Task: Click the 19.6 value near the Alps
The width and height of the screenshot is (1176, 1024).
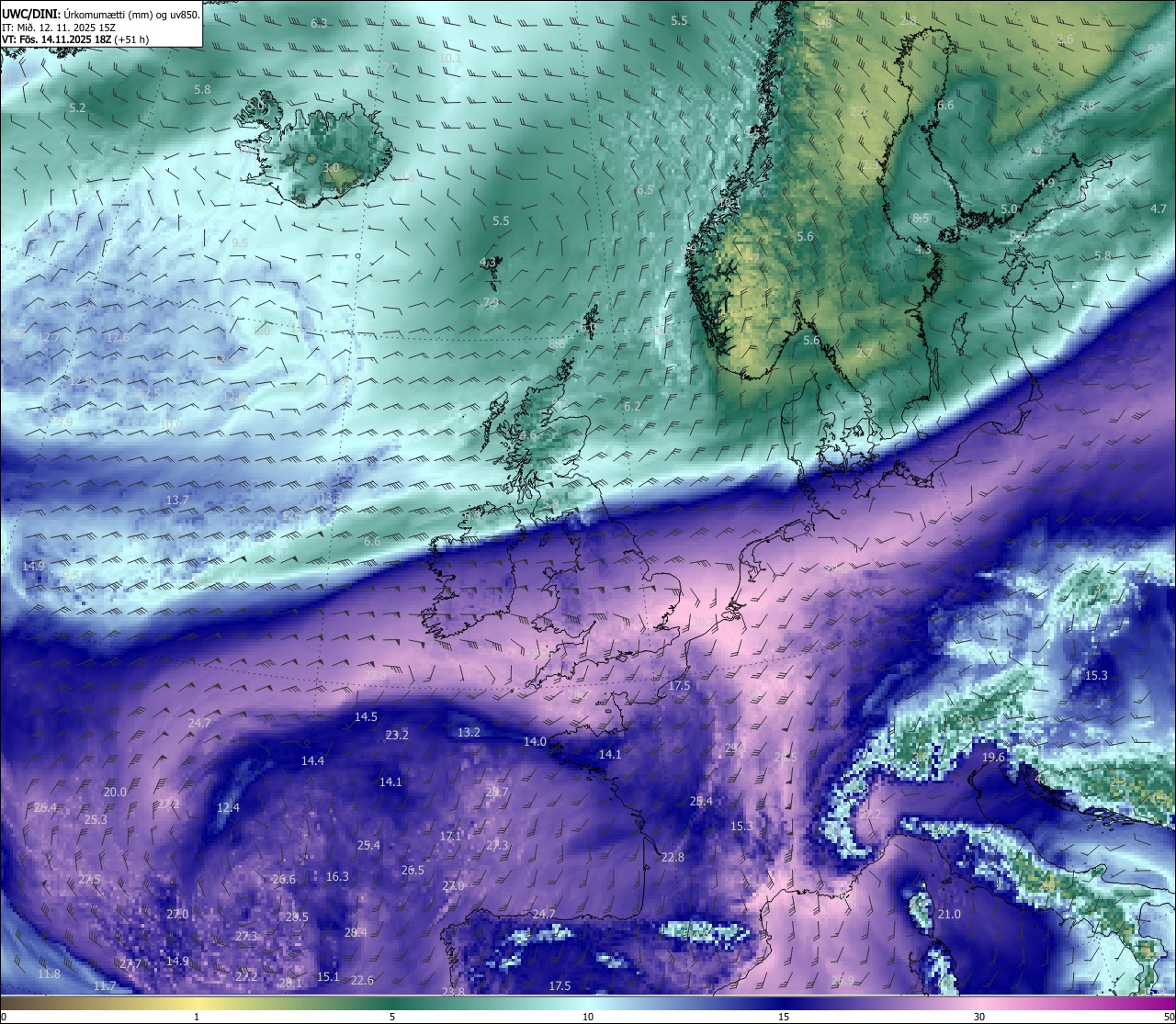Action: click(x=993, y=757)
